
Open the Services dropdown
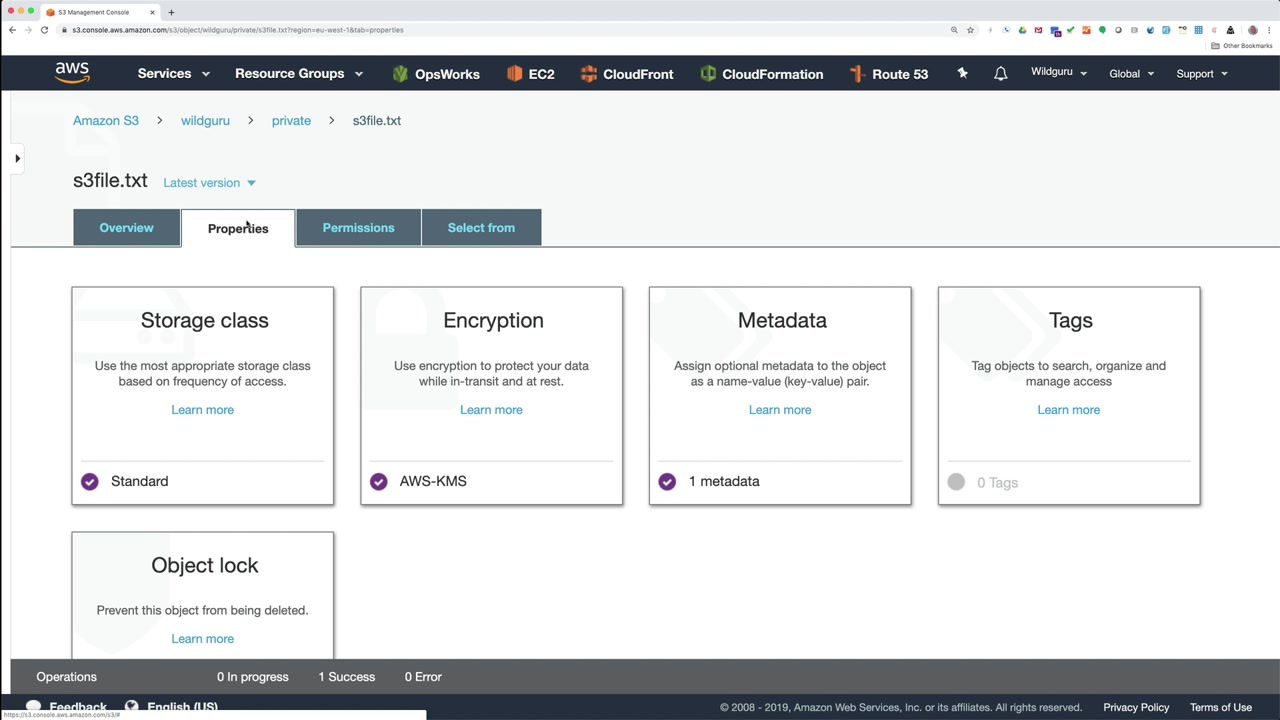pyautogui.click(x=174, y=74)
